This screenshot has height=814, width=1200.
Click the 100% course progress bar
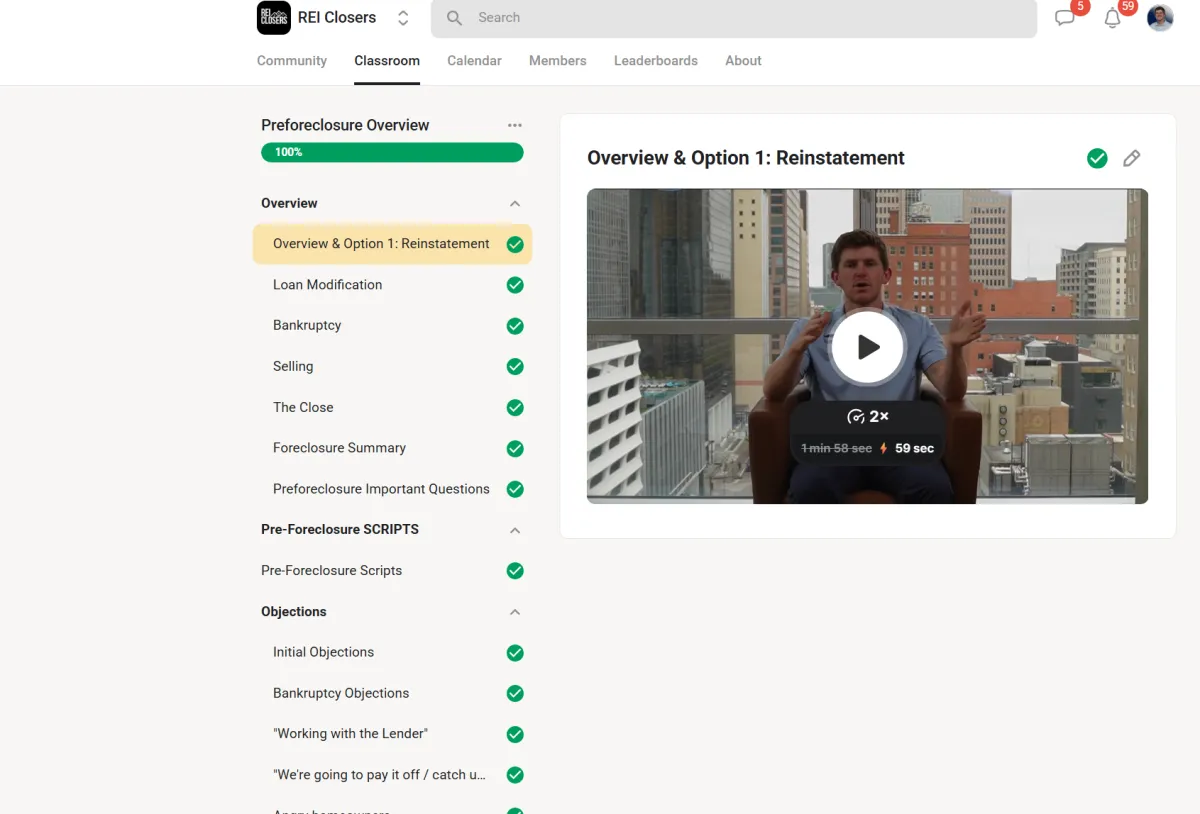(392, 152)
